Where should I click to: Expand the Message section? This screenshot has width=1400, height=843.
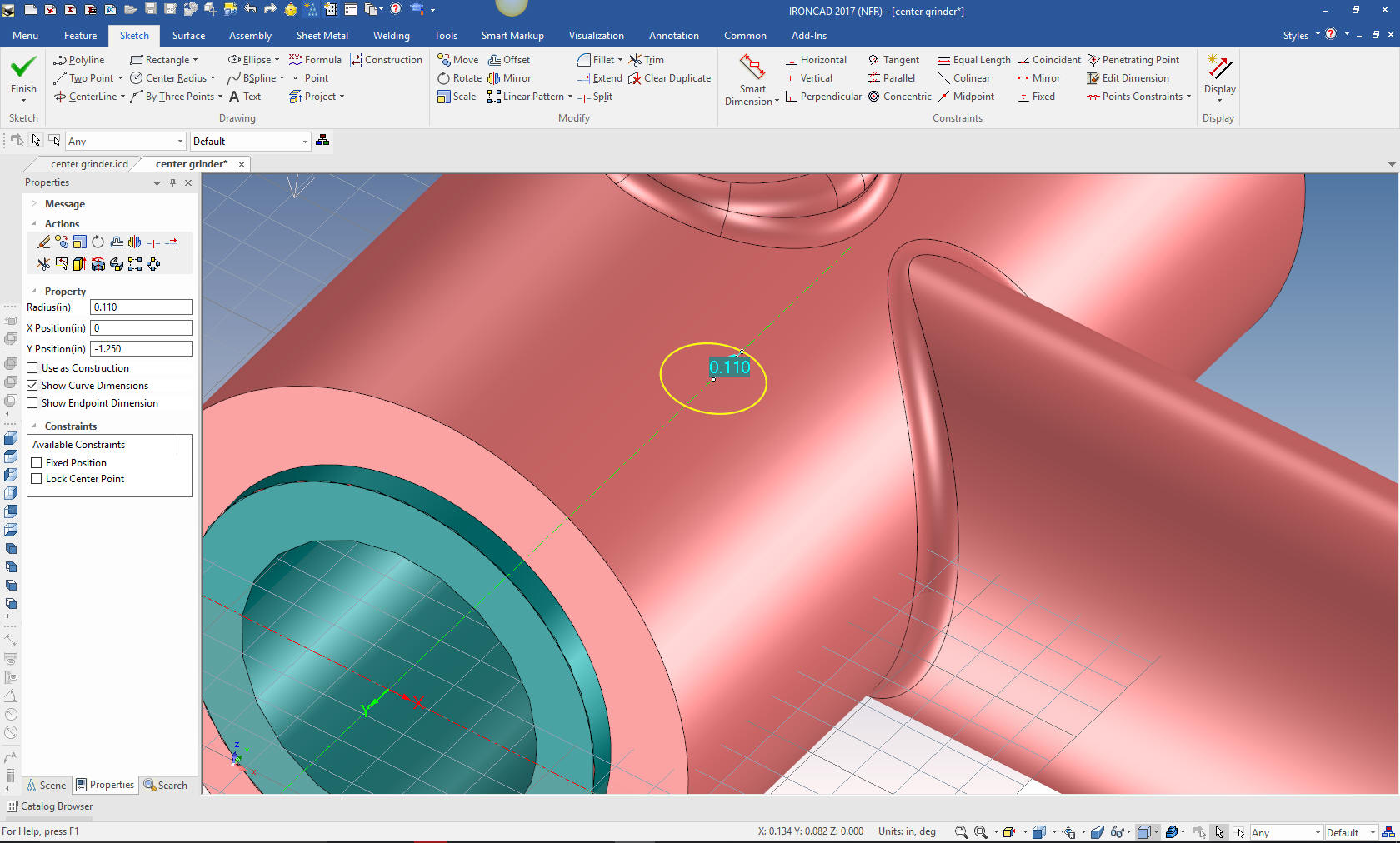(34, 203)
